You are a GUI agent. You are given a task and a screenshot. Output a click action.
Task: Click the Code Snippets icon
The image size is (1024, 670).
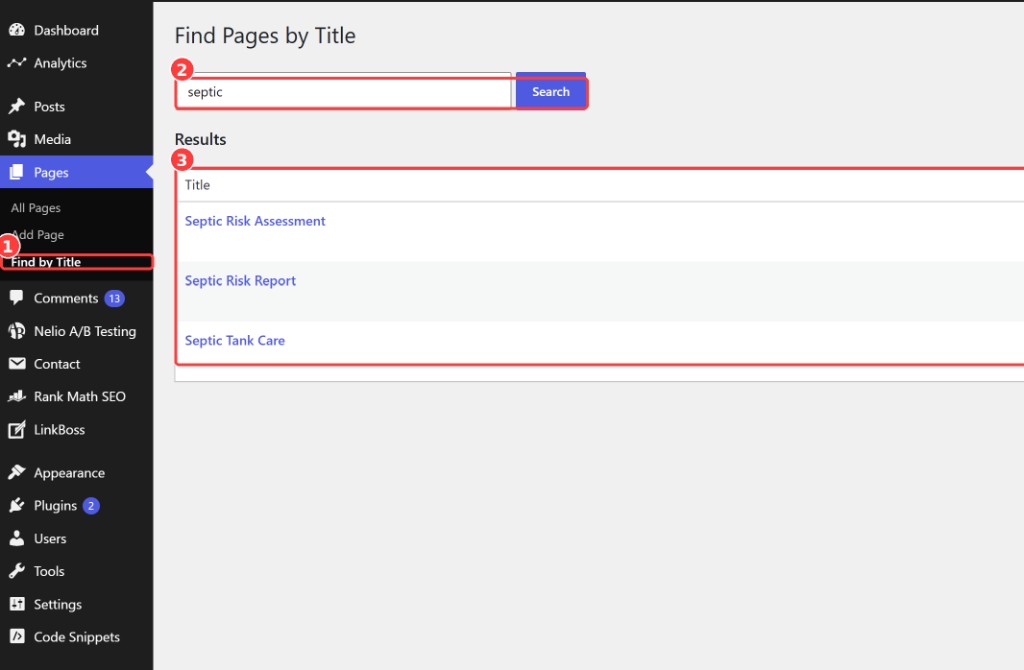click(x=17, y=637)
